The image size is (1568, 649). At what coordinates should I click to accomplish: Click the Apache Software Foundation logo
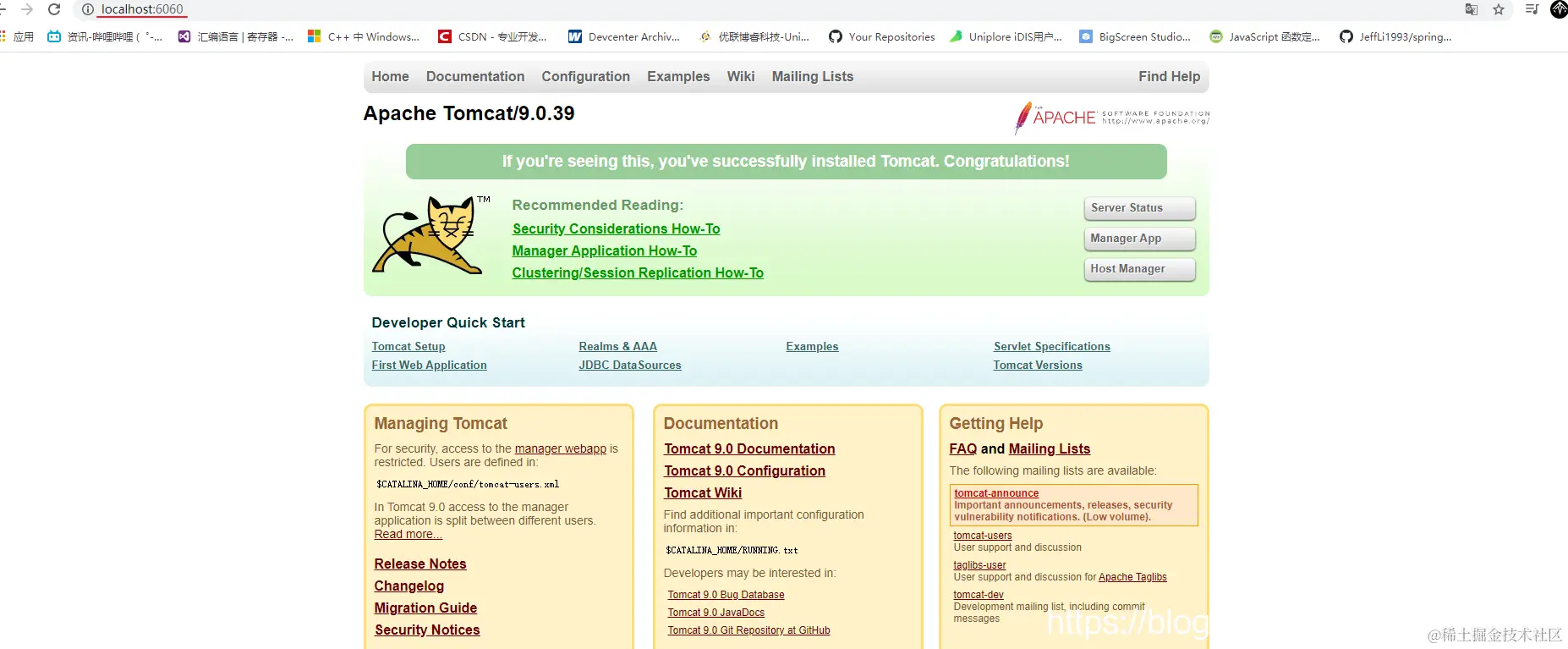[1112, 118]
